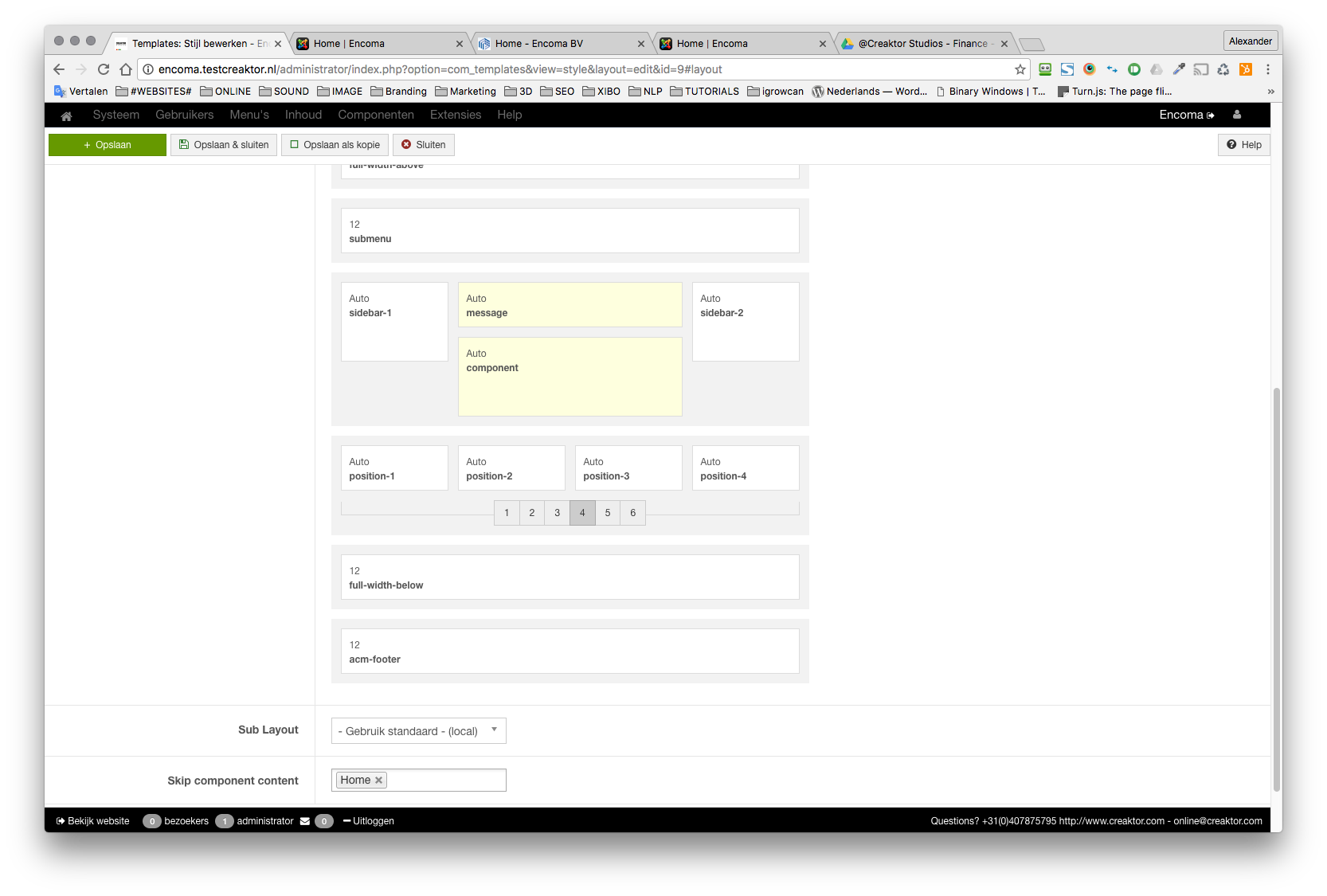
Task: View site info icon in address bar
Action: pos(148,69)
